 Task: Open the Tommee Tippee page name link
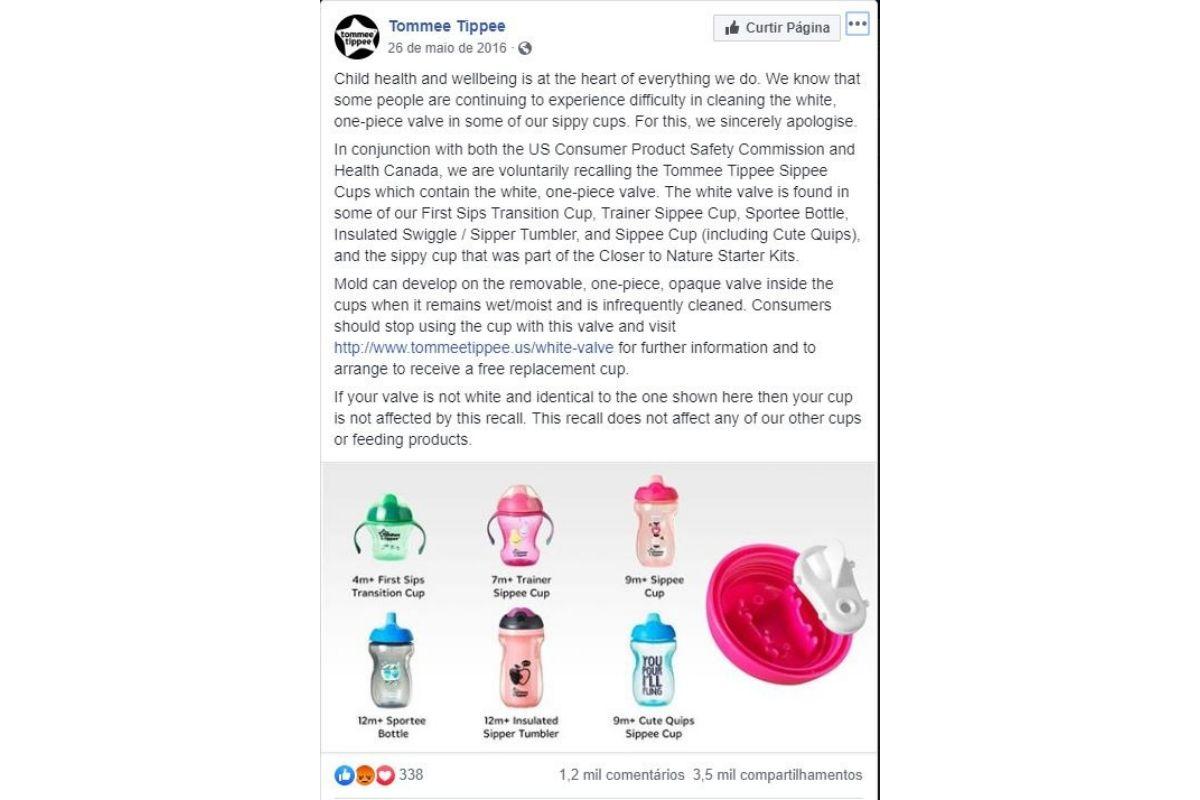pyautogui.click(x=447, y=26)
